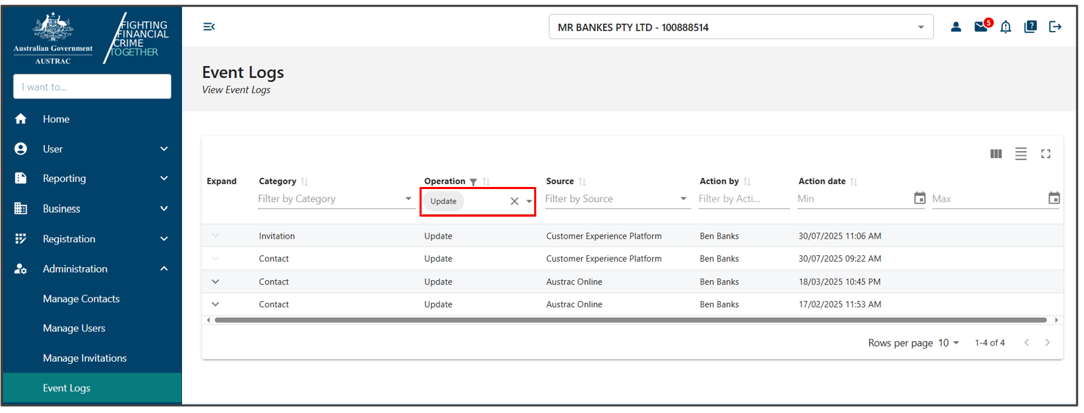
Task: Sort by the Operation column arrows icon
Action: click(486, 182)
